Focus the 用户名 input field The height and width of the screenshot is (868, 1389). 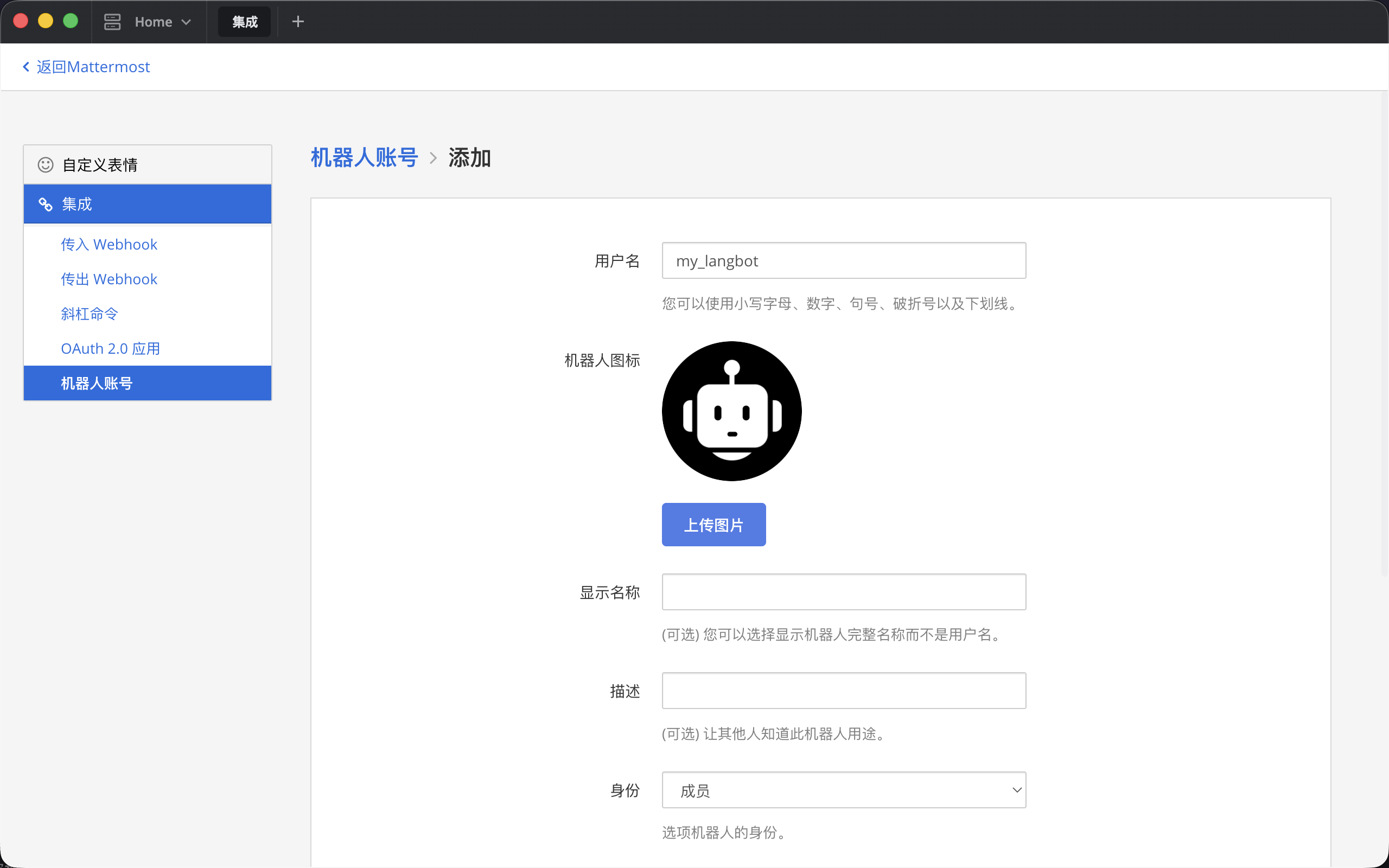tap(844, 260)
